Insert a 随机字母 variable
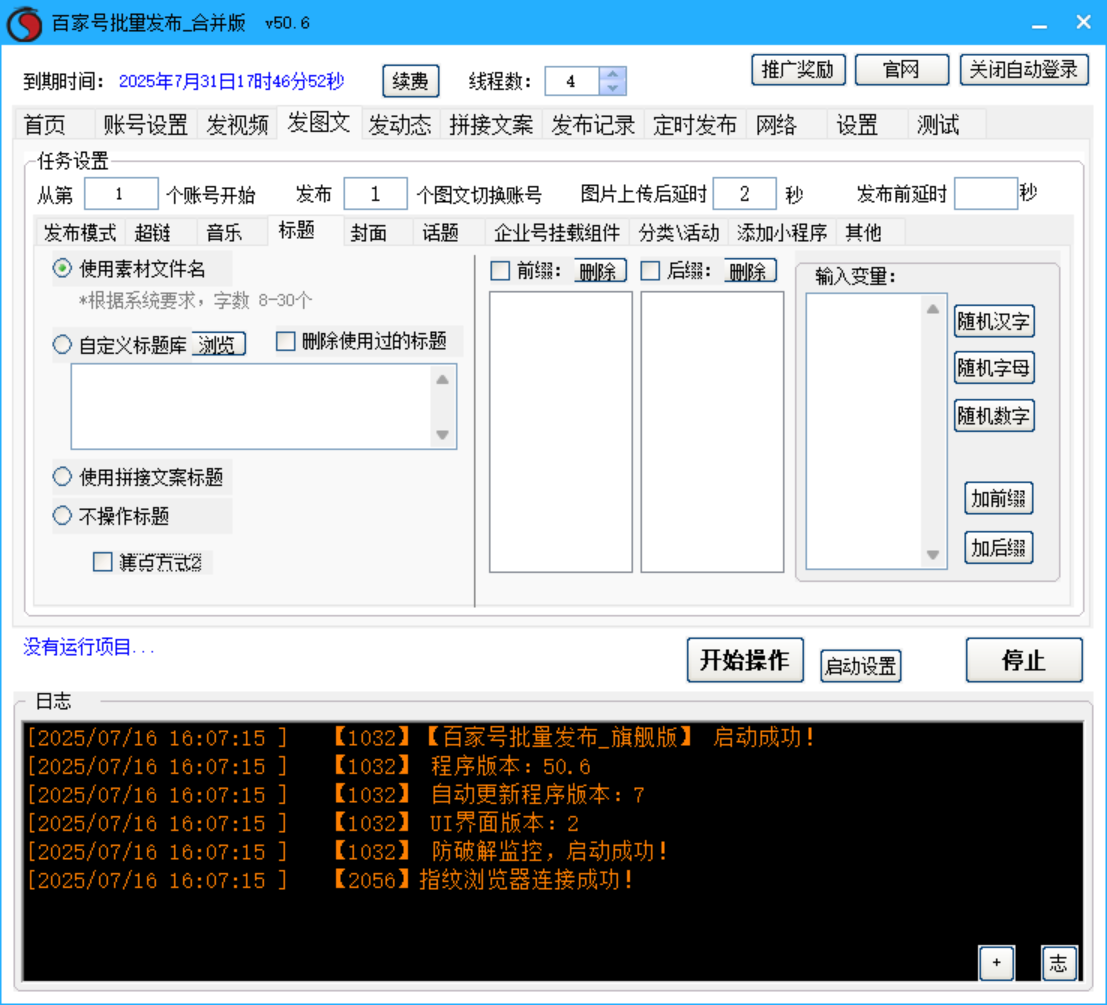 pos(993,368)
